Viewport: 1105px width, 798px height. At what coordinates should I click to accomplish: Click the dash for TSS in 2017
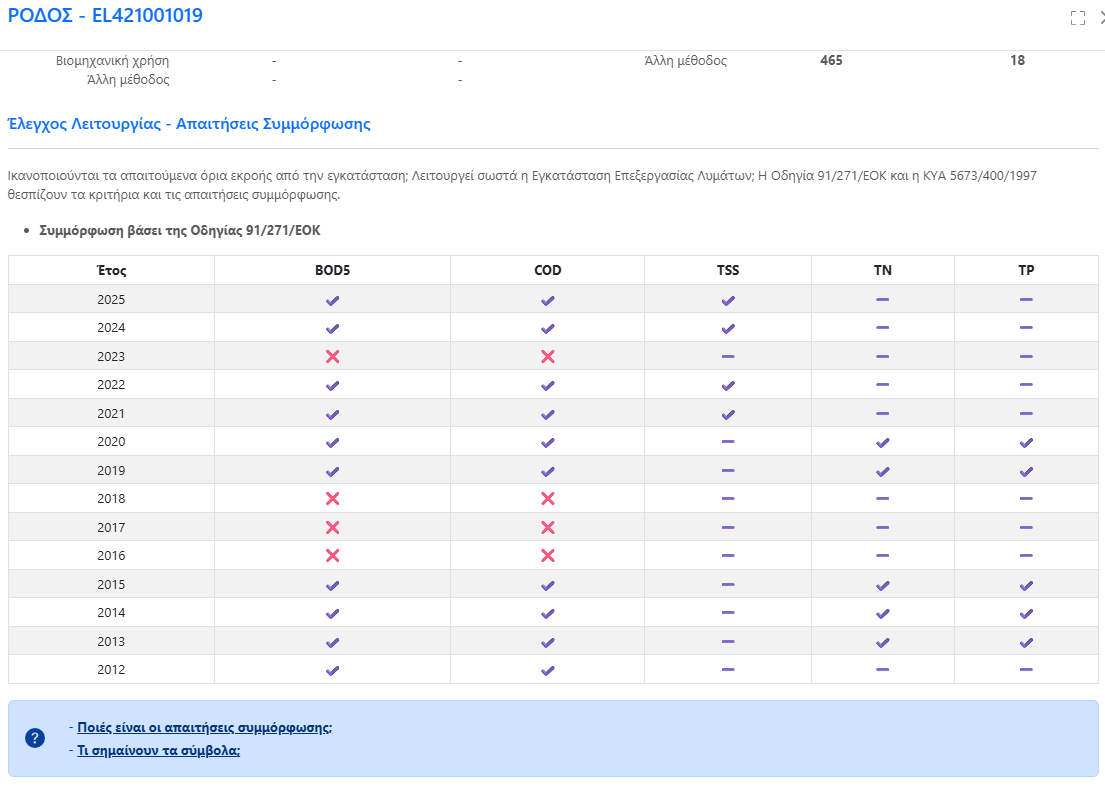click(728, 527)
